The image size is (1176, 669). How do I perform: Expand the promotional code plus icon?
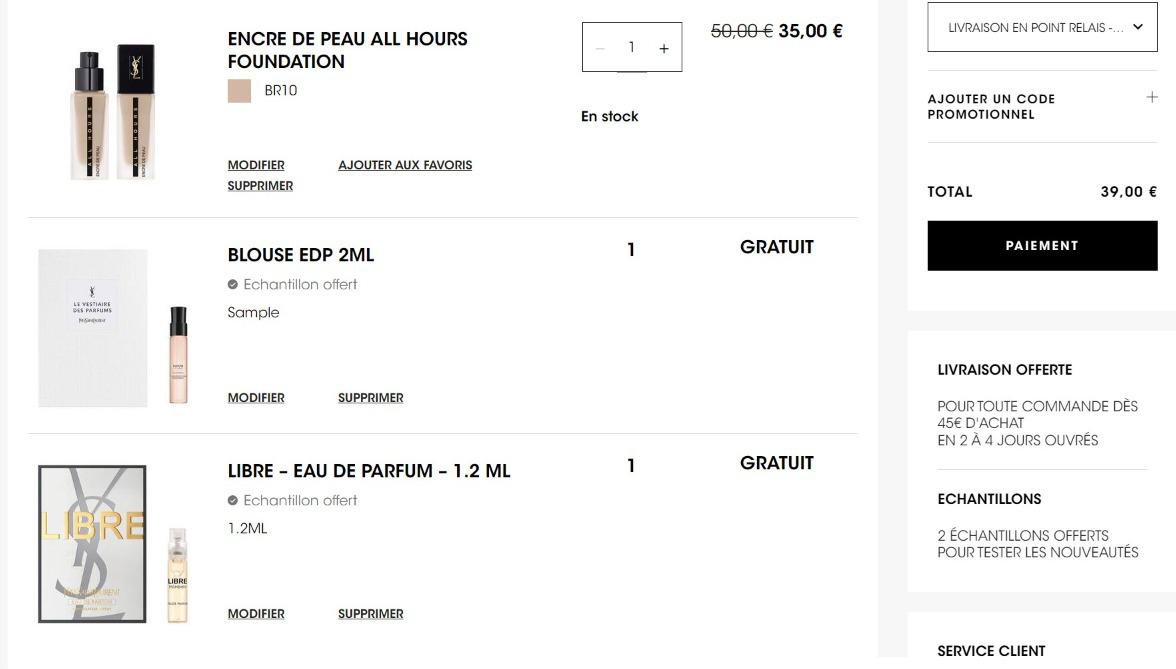click(x=1151, y=97)
